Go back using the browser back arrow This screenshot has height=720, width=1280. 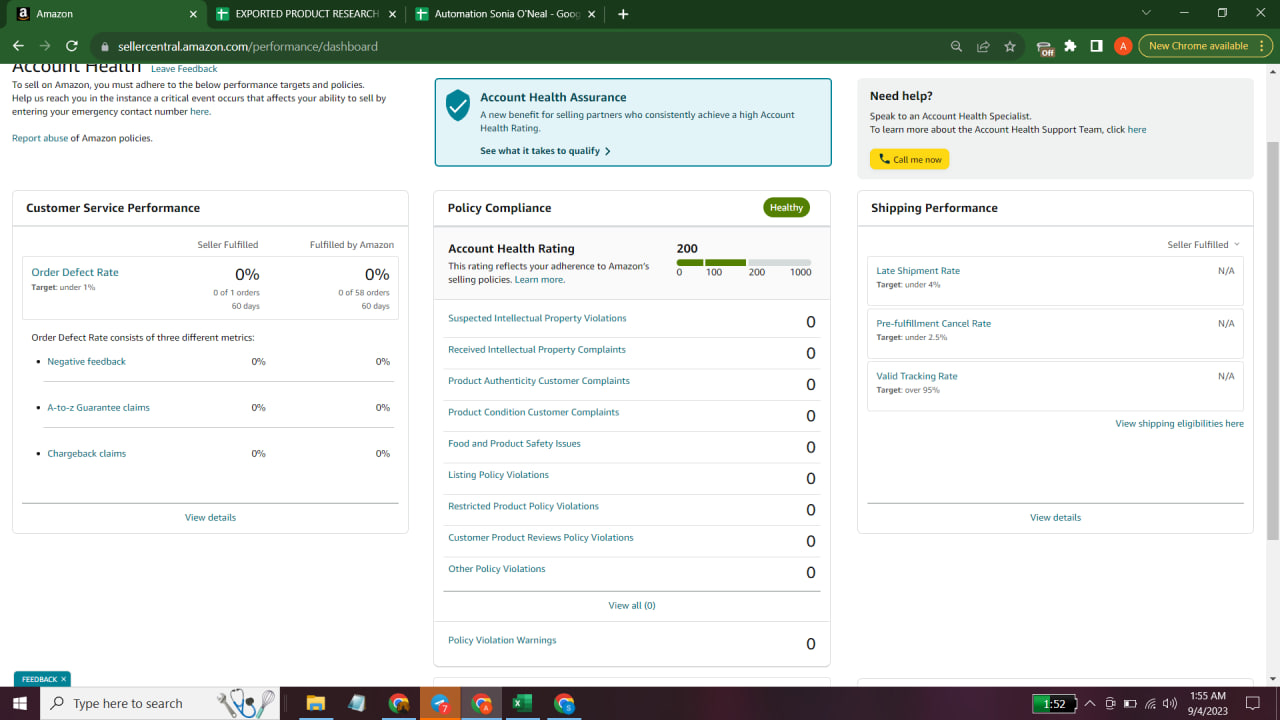18,46
